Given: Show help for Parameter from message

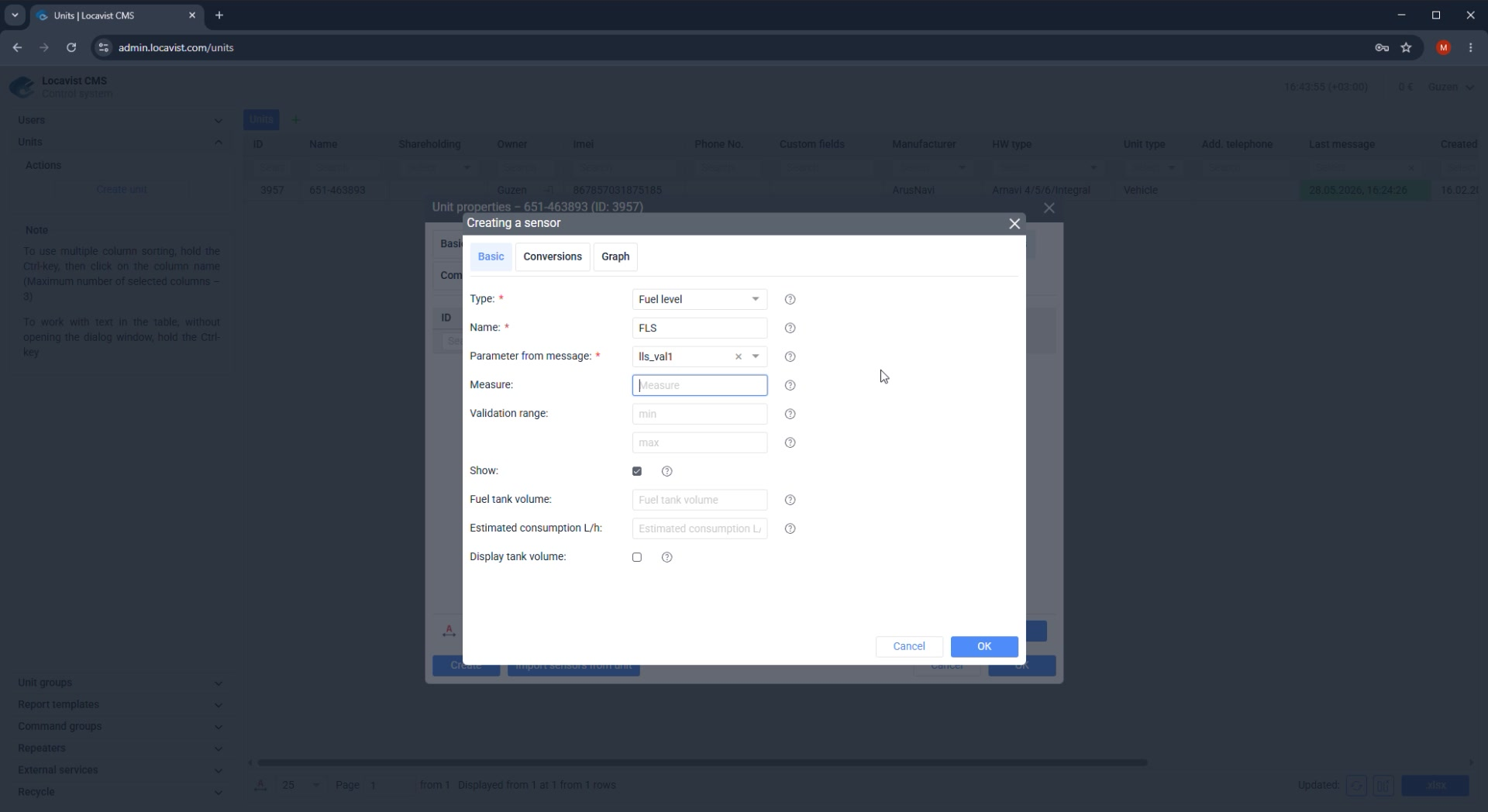Looking at the screenshot, I should click(x=790, y=357).
